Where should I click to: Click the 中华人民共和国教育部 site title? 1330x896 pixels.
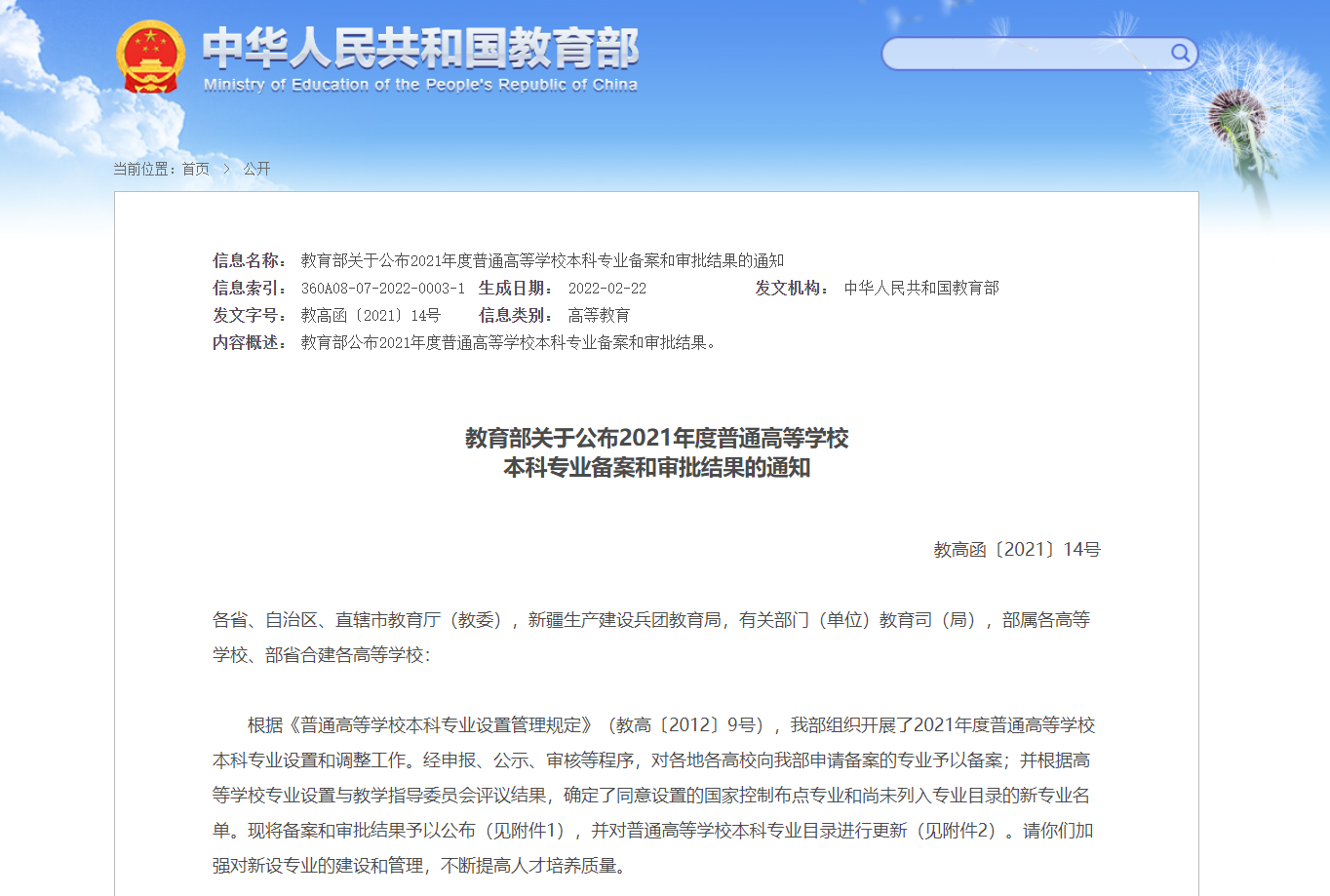(420, 47)
